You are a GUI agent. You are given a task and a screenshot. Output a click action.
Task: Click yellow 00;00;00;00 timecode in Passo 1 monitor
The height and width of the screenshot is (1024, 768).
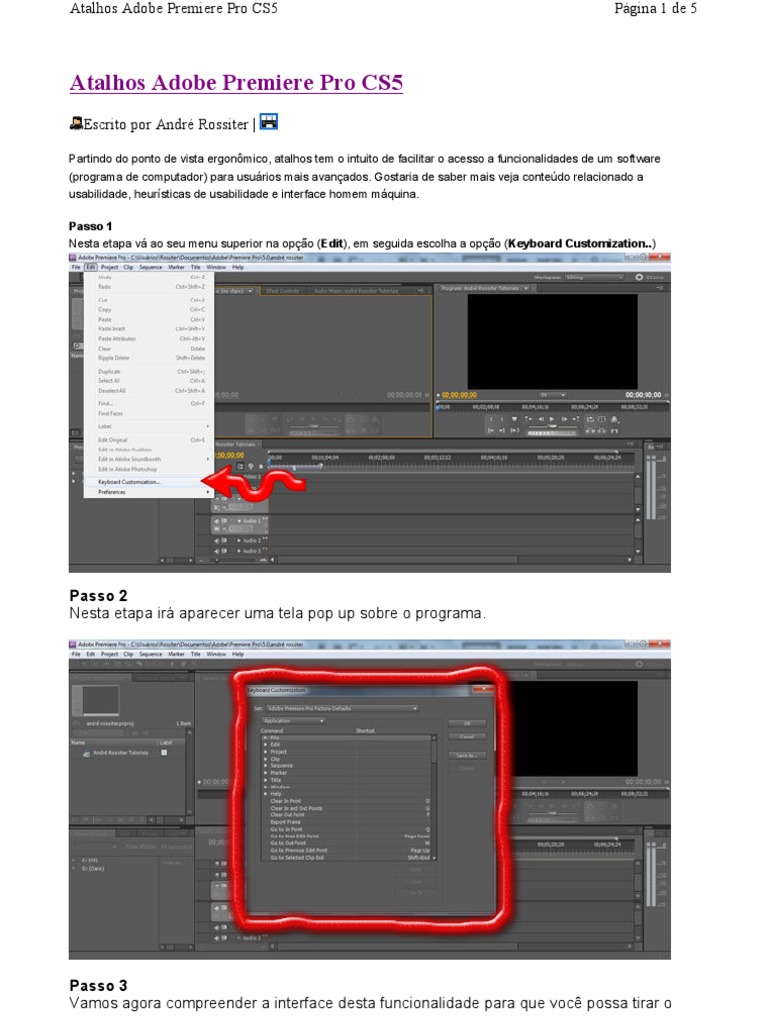[x=459, y=395]
